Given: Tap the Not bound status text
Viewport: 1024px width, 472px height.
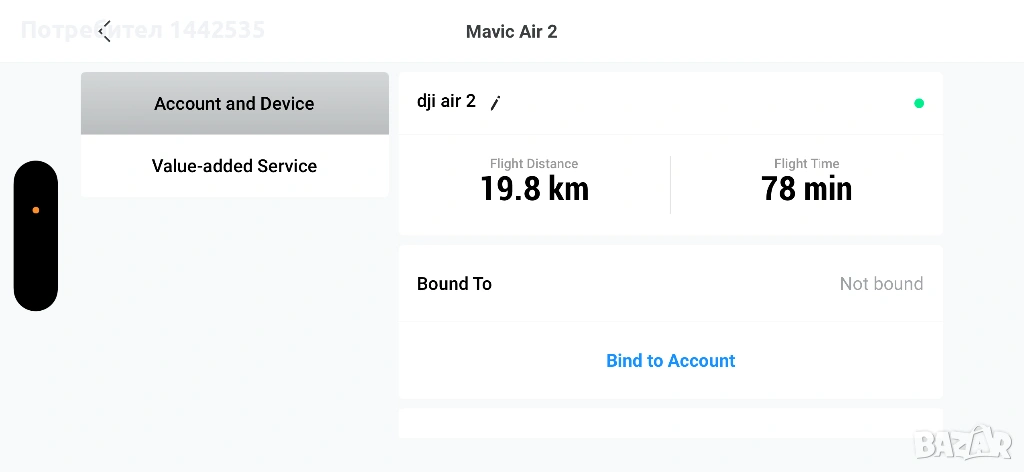Looking at the screenshot, I should tap(881, 284).
